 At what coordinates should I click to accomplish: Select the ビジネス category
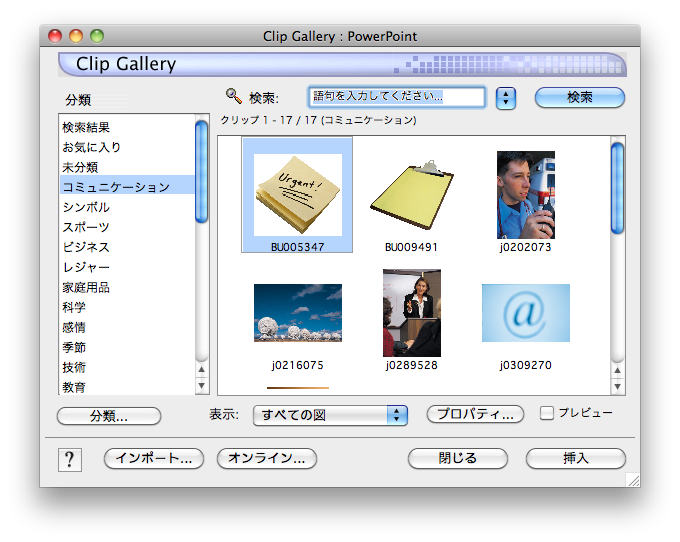click(86, 247)
